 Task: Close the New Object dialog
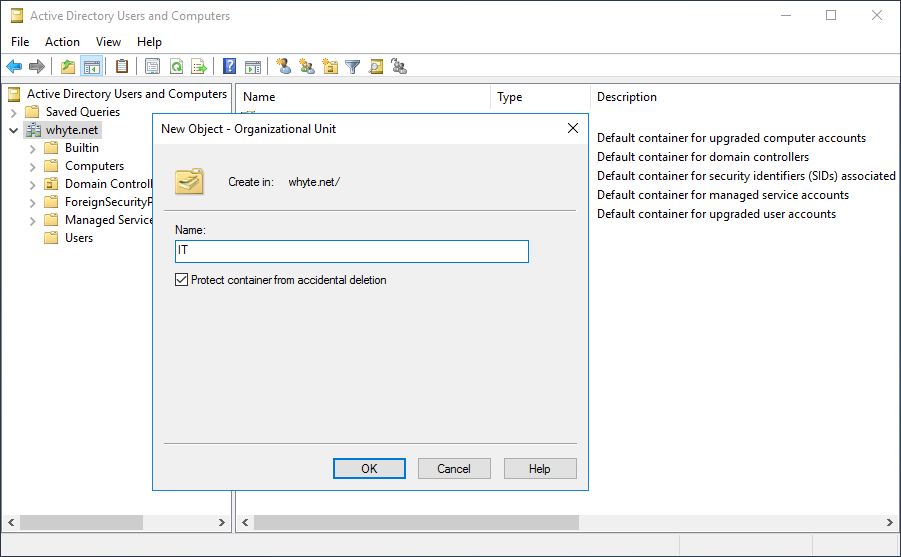[573, 128]
